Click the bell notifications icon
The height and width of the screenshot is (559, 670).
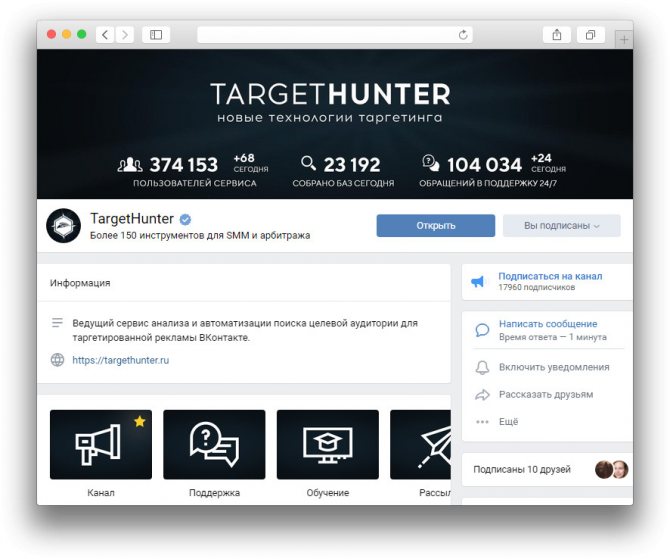point(482,367)
